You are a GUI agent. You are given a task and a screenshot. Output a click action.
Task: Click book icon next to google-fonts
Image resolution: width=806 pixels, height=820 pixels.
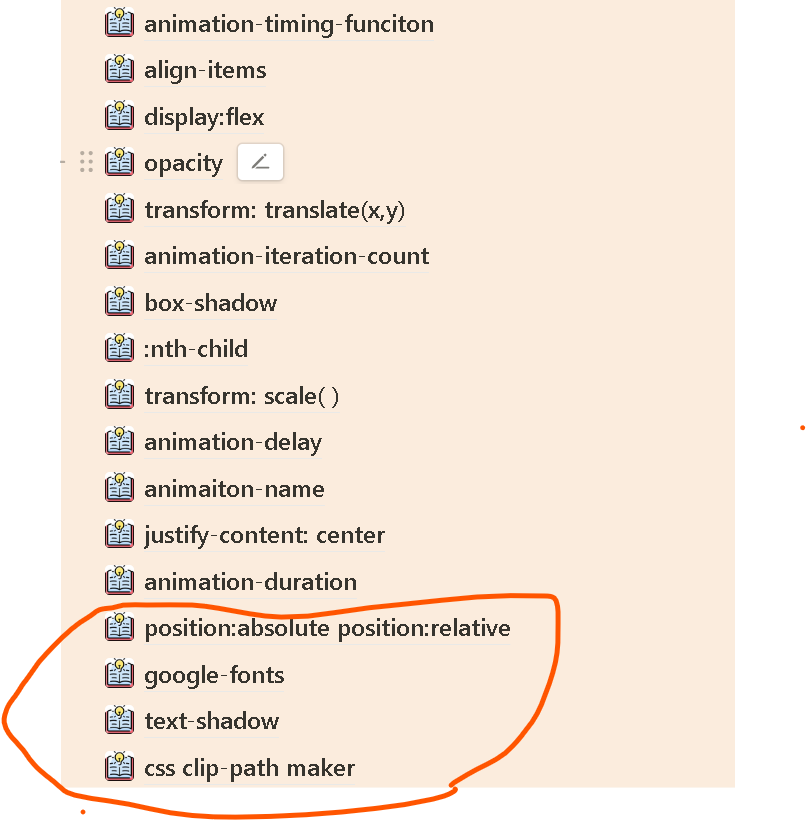pos(119,674)
